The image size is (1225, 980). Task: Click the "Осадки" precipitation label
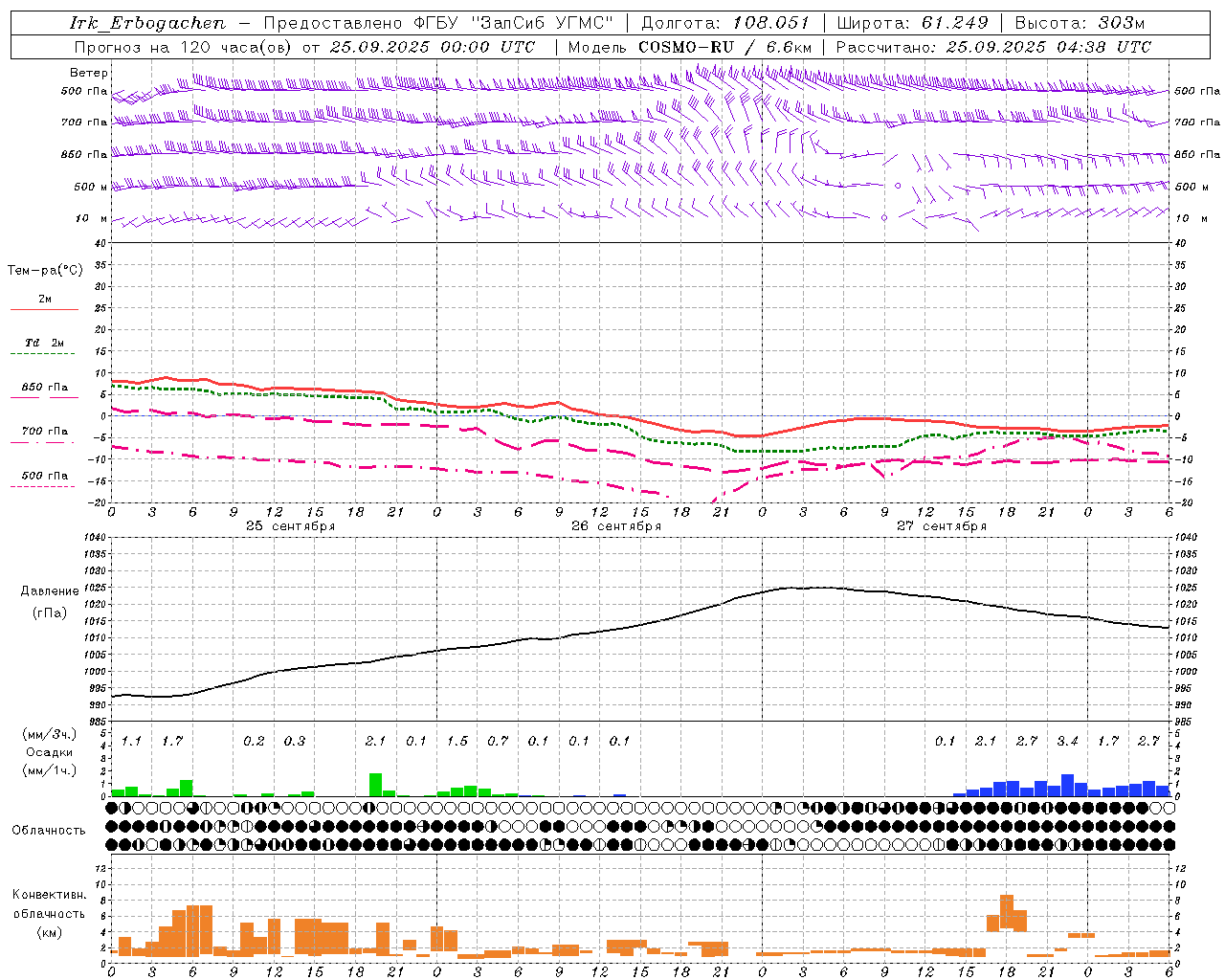(50, 752)
